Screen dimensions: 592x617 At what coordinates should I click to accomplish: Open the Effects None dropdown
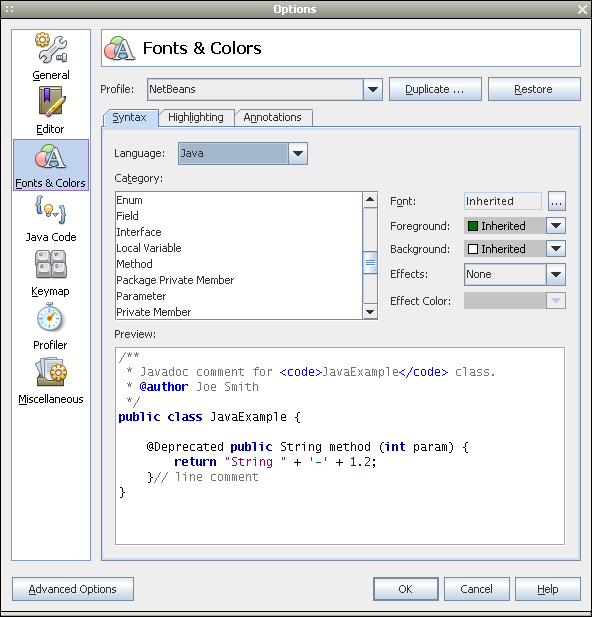(x=556, y=274)
